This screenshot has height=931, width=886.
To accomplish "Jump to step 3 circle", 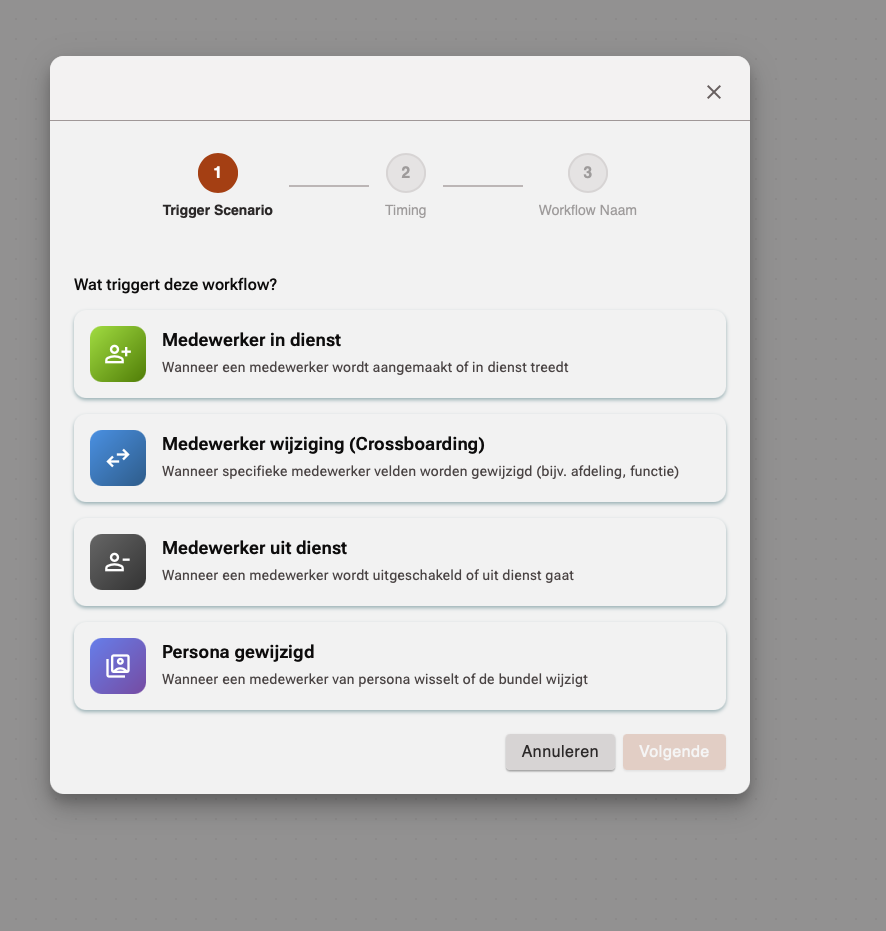I will (x=587, y=173).
